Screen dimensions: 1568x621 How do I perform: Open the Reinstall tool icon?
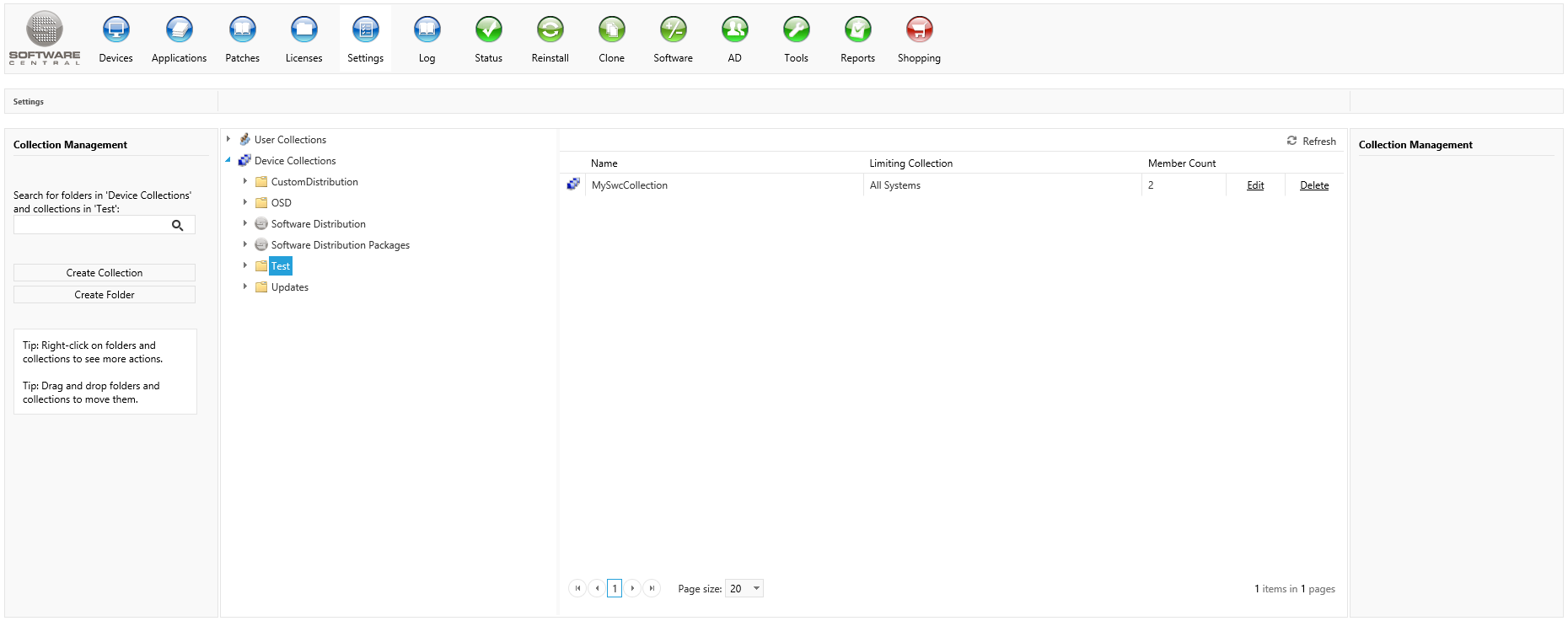[x=550, y=30]
